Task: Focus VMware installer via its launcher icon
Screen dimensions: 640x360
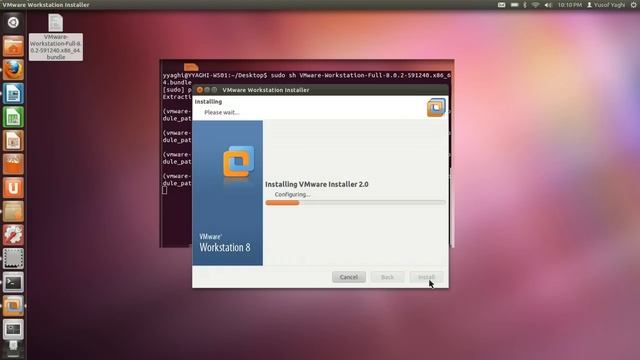Action: click(x=13, y=306)
